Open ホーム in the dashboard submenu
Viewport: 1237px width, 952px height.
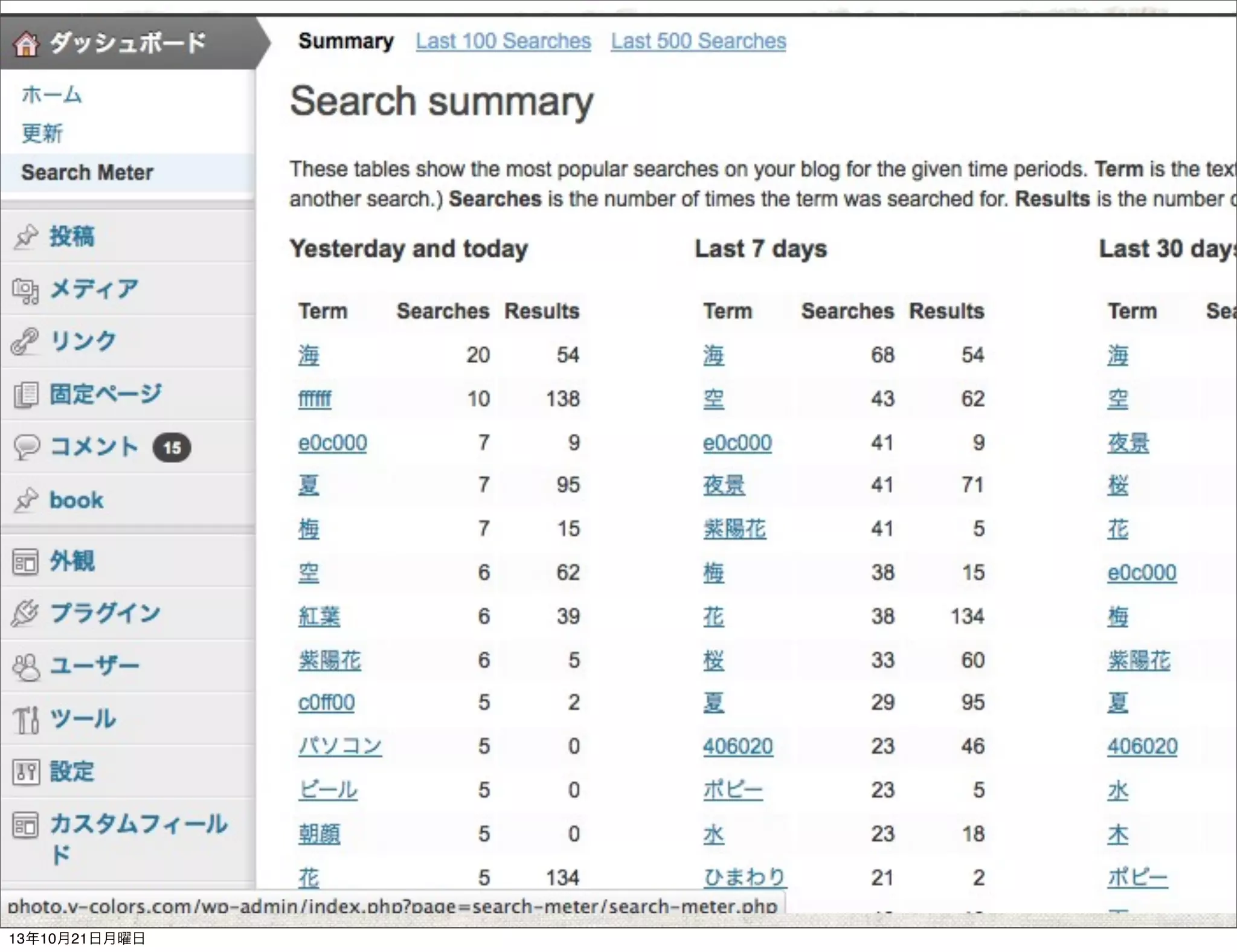tap(51, 95)
